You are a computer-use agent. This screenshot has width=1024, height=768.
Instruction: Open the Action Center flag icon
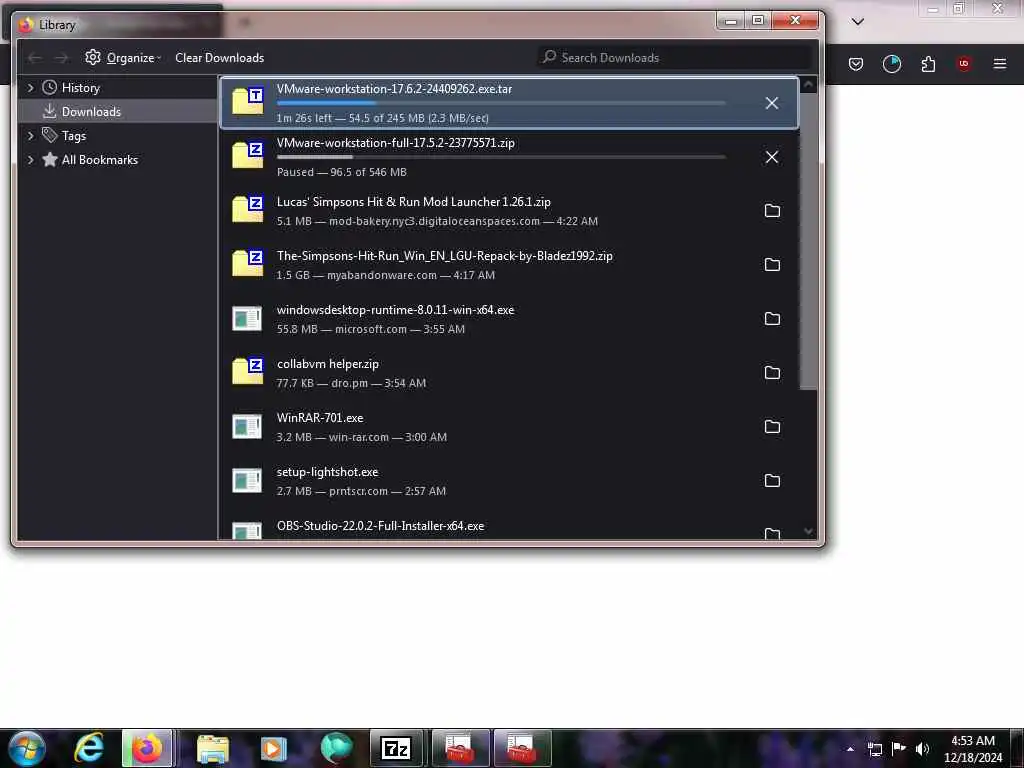[x=899, y=748]
